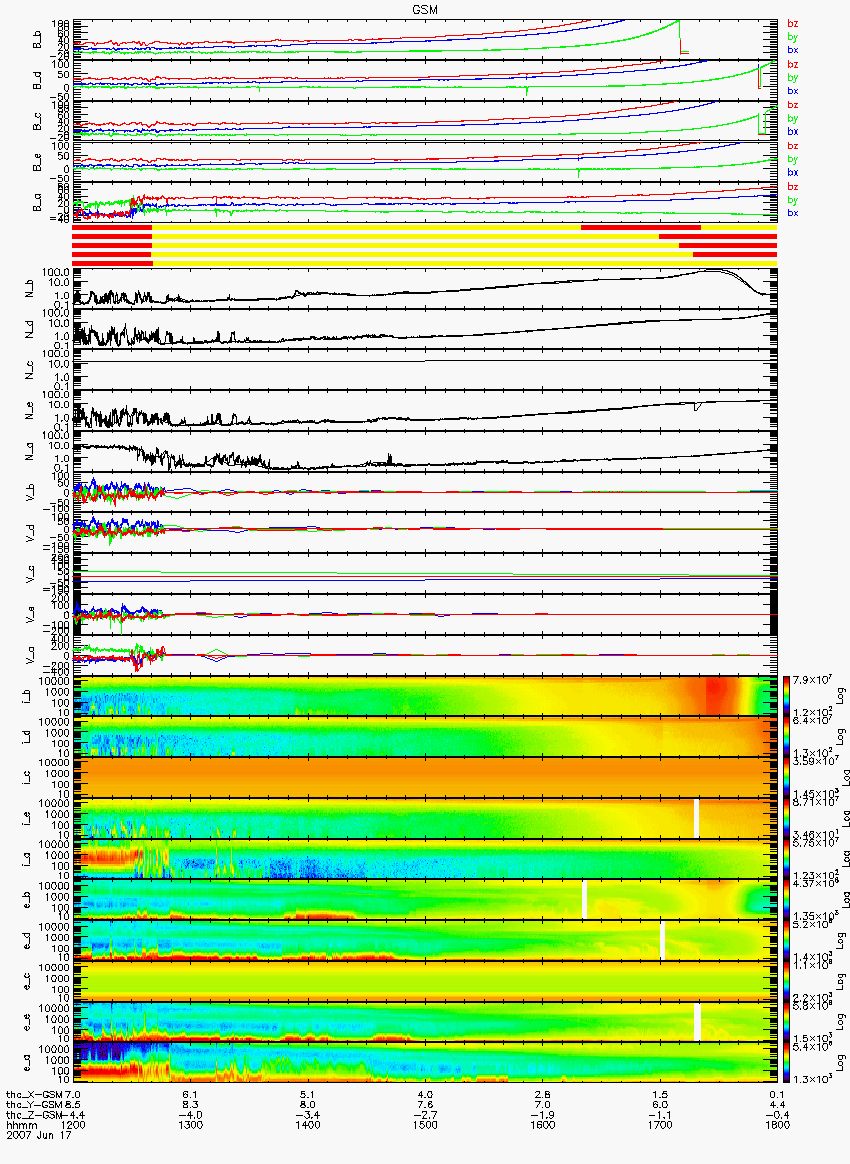Click the thc_Z-GSM axis label

[33, 1116]
